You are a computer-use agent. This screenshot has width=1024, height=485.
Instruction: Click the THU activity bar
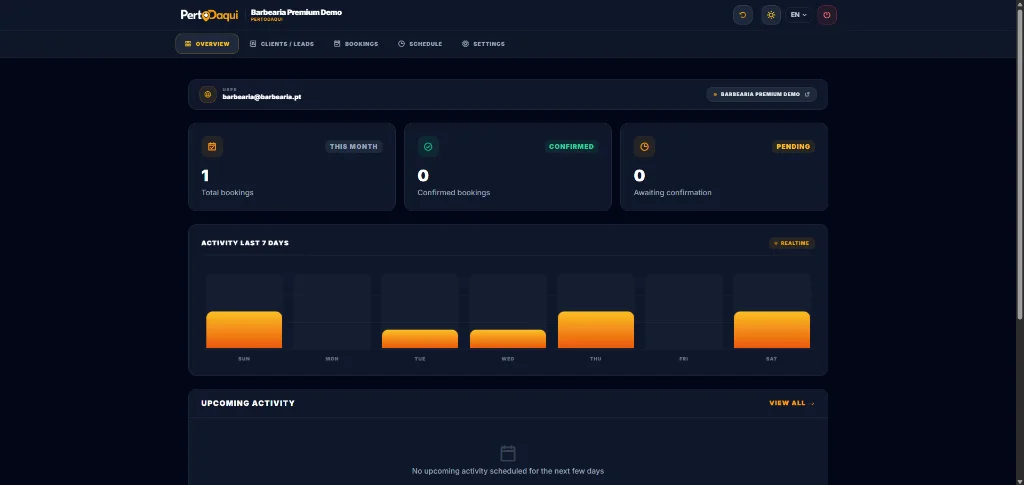point(596,330)
